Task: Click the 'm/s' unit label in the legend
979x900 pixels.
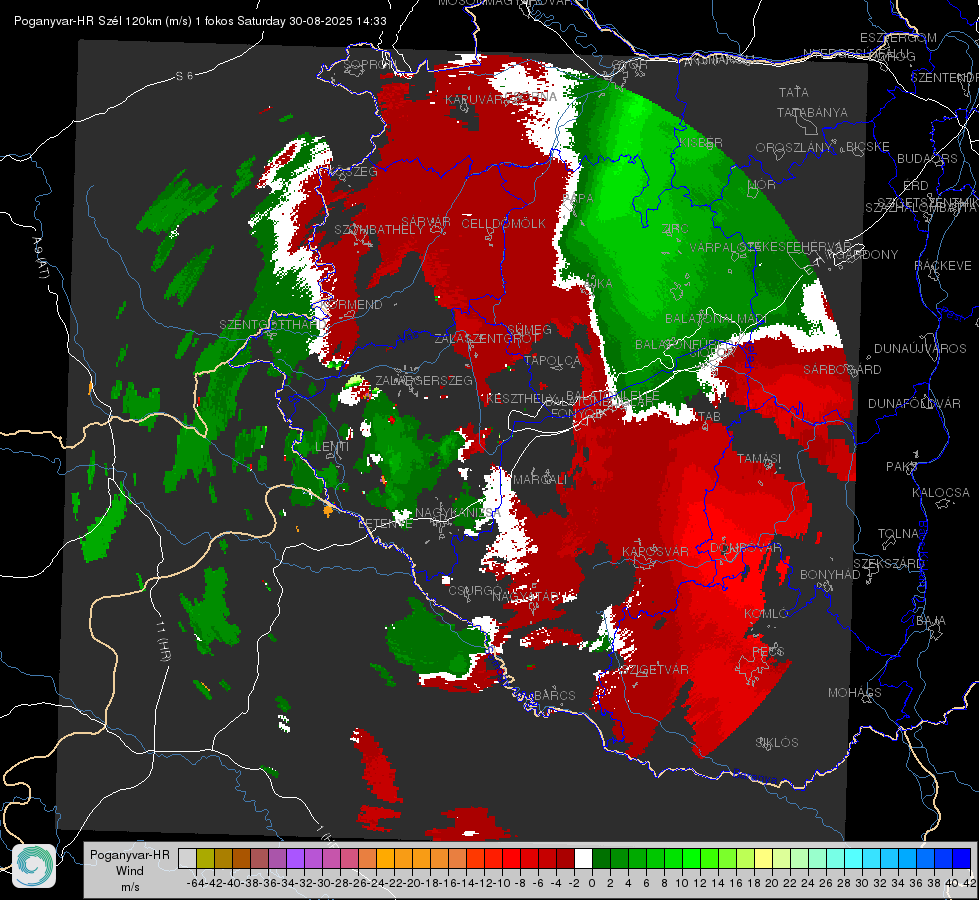Action: (129, 886)
